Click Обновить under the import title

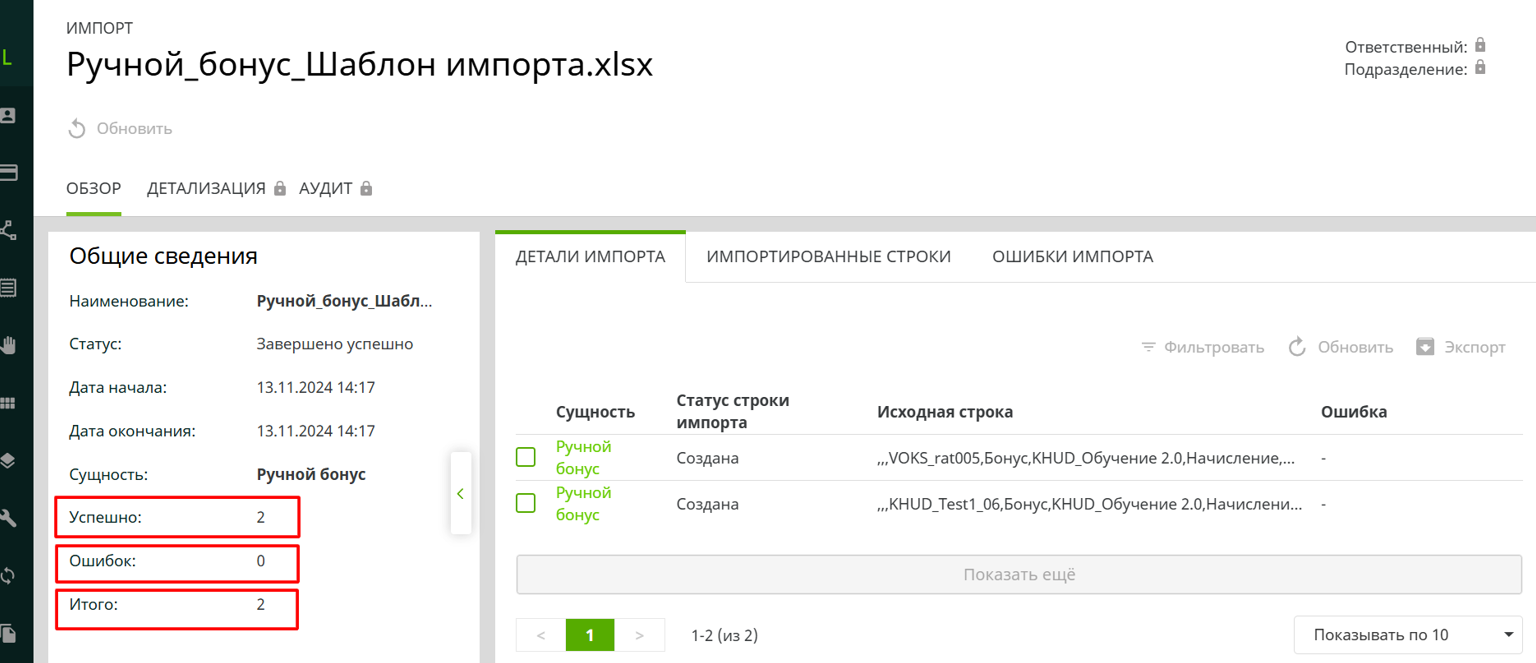tap(120, 129)
